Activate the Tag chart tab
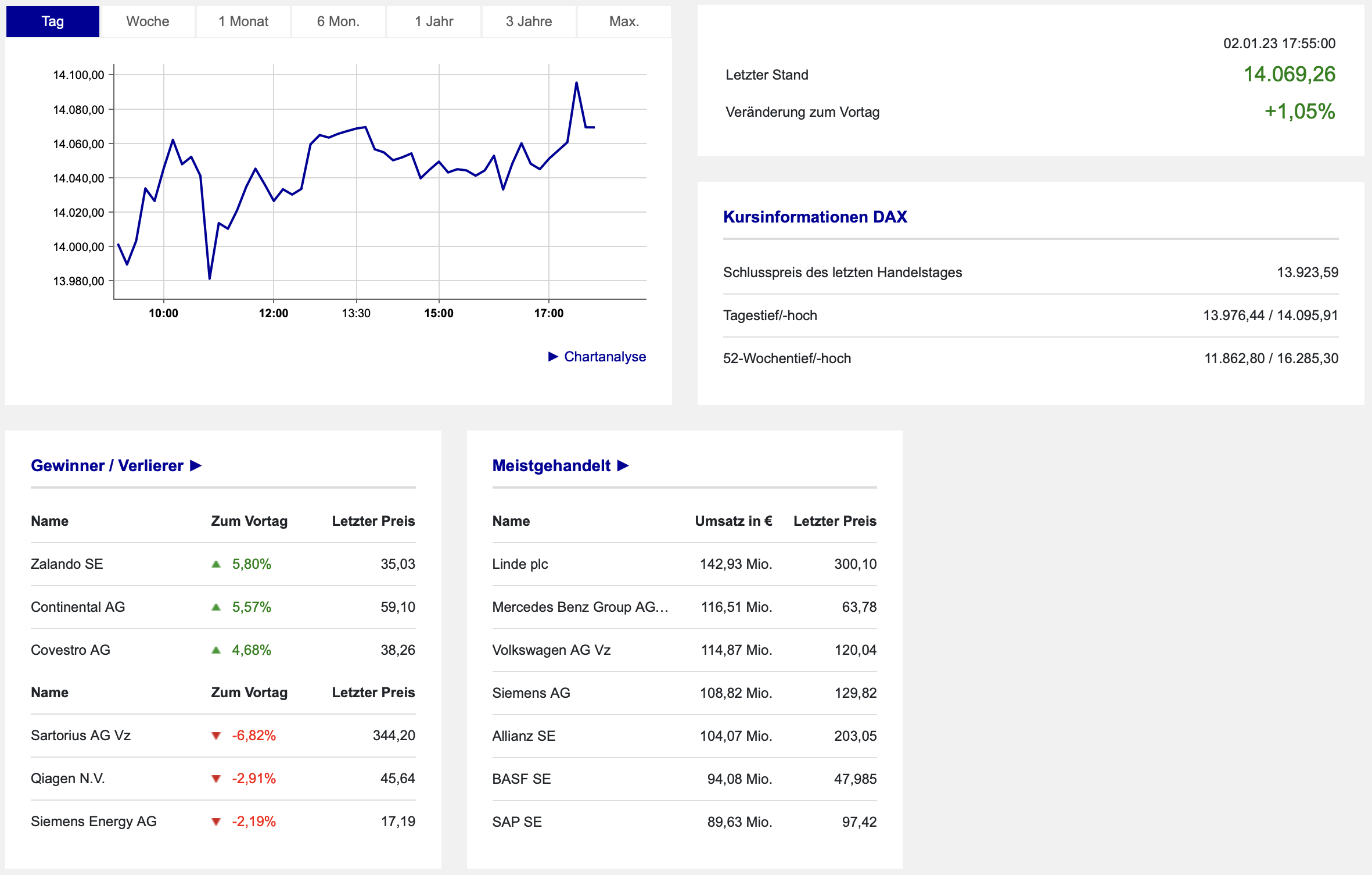The height and width of the screenshot is (875, 1372). coord(53,21)
